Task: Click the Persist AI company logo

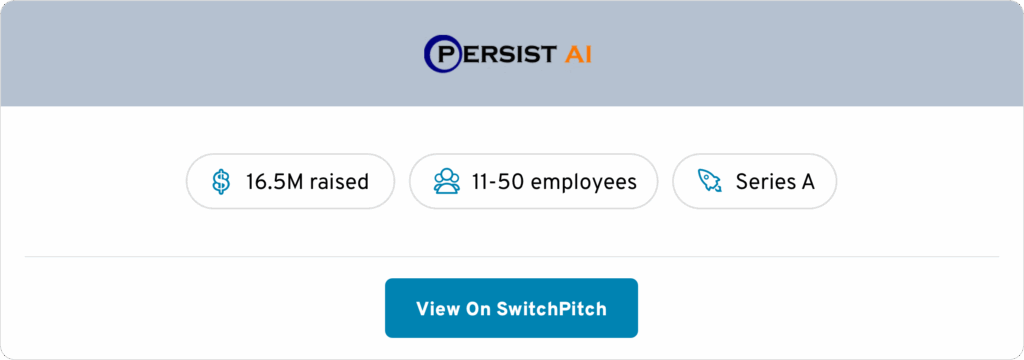Action: click(508, 54)
